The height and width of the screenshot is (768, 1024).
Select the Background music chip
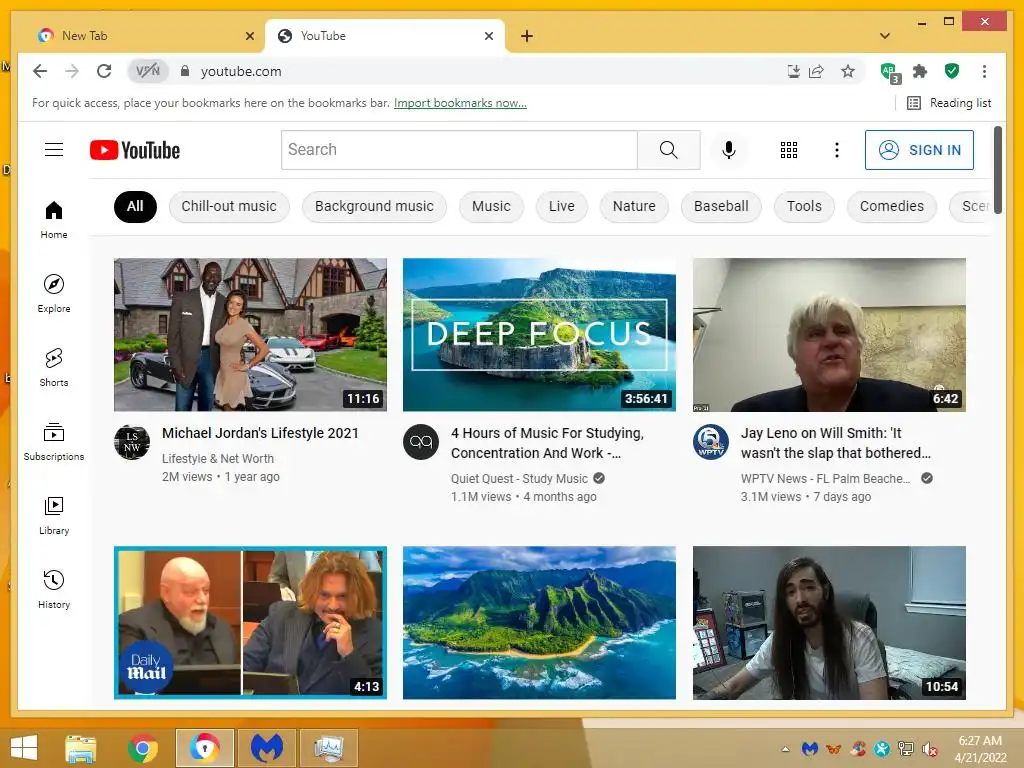(374, 206)
